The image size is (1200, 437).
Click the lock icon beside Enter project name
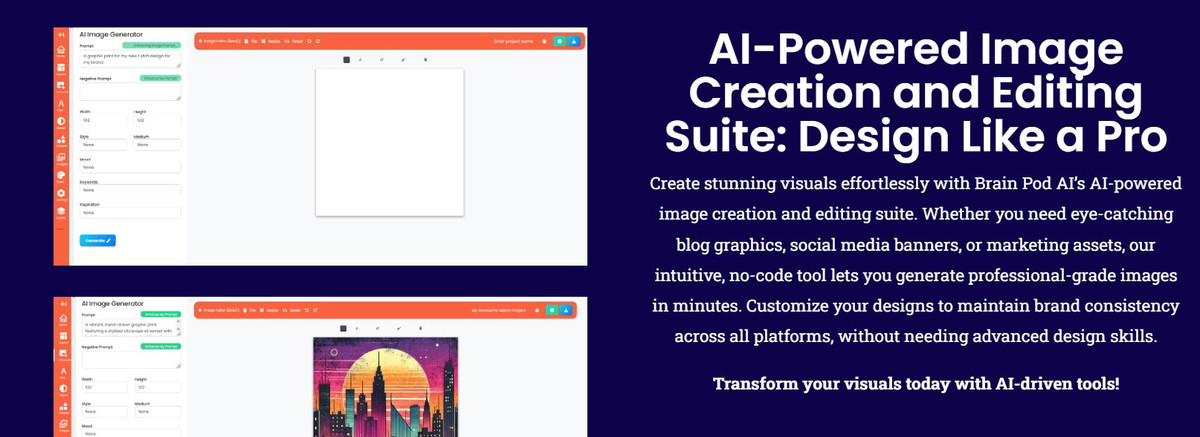544,41
